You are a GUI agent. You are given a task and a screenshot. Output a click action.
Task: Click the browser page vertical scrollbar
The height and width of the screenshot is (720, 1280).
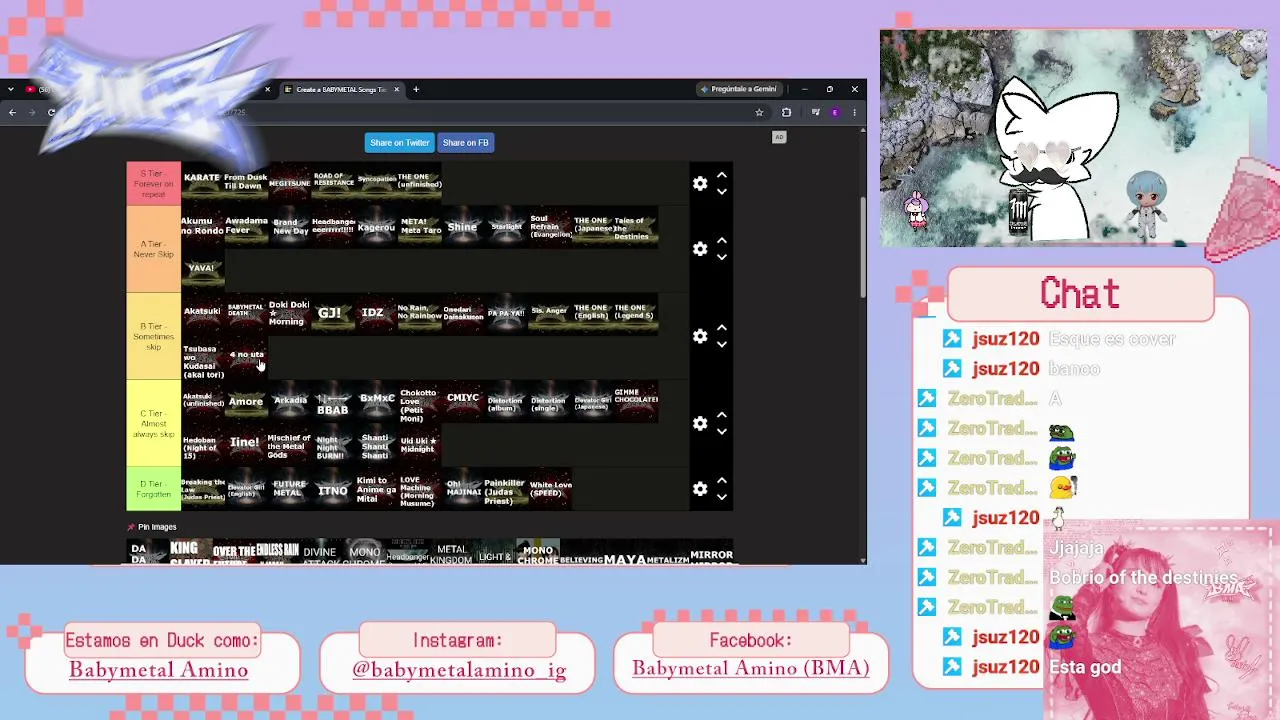tap(863, 245)
